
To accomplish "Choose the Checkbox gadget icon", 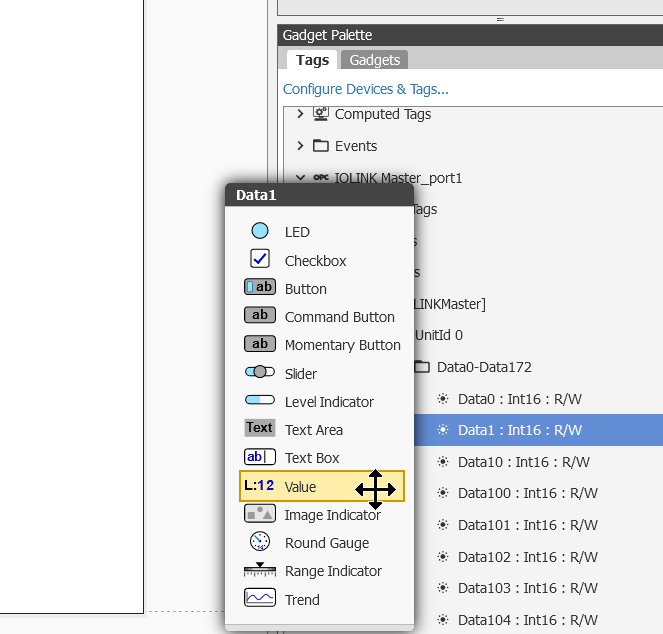I will (260, 258).
